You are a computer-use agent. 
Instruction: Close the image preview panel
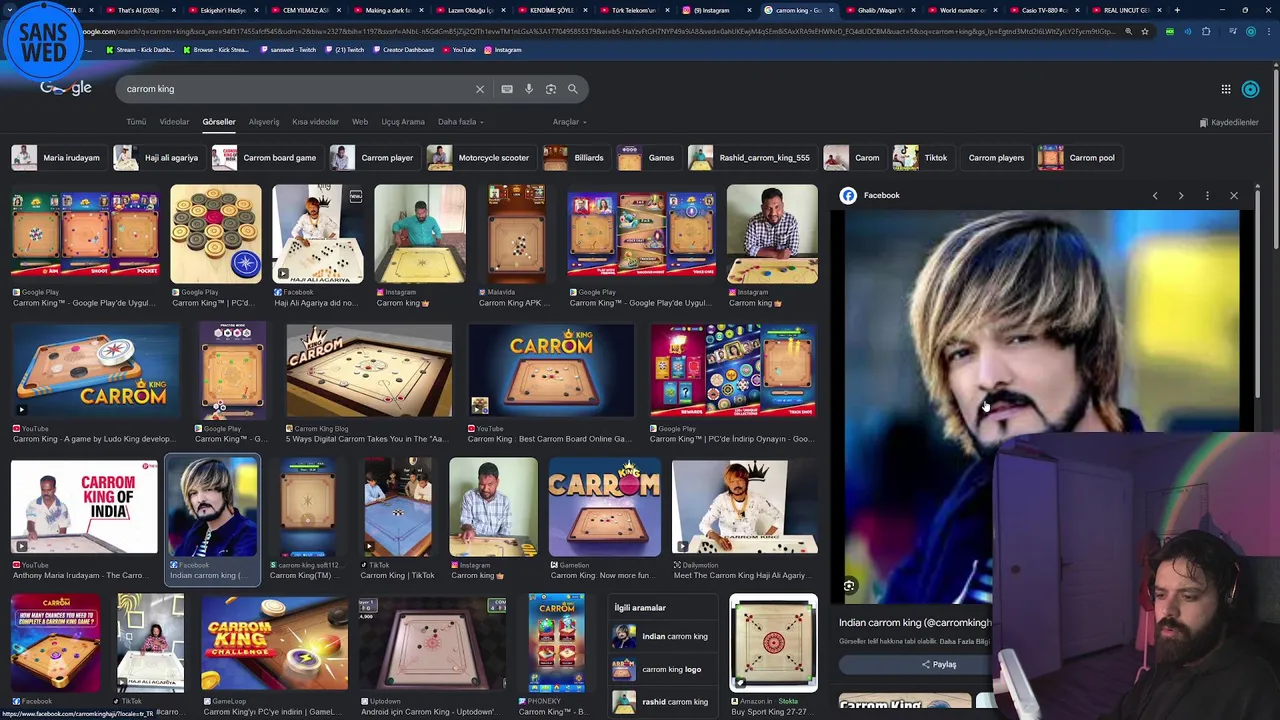point(1234,196)
